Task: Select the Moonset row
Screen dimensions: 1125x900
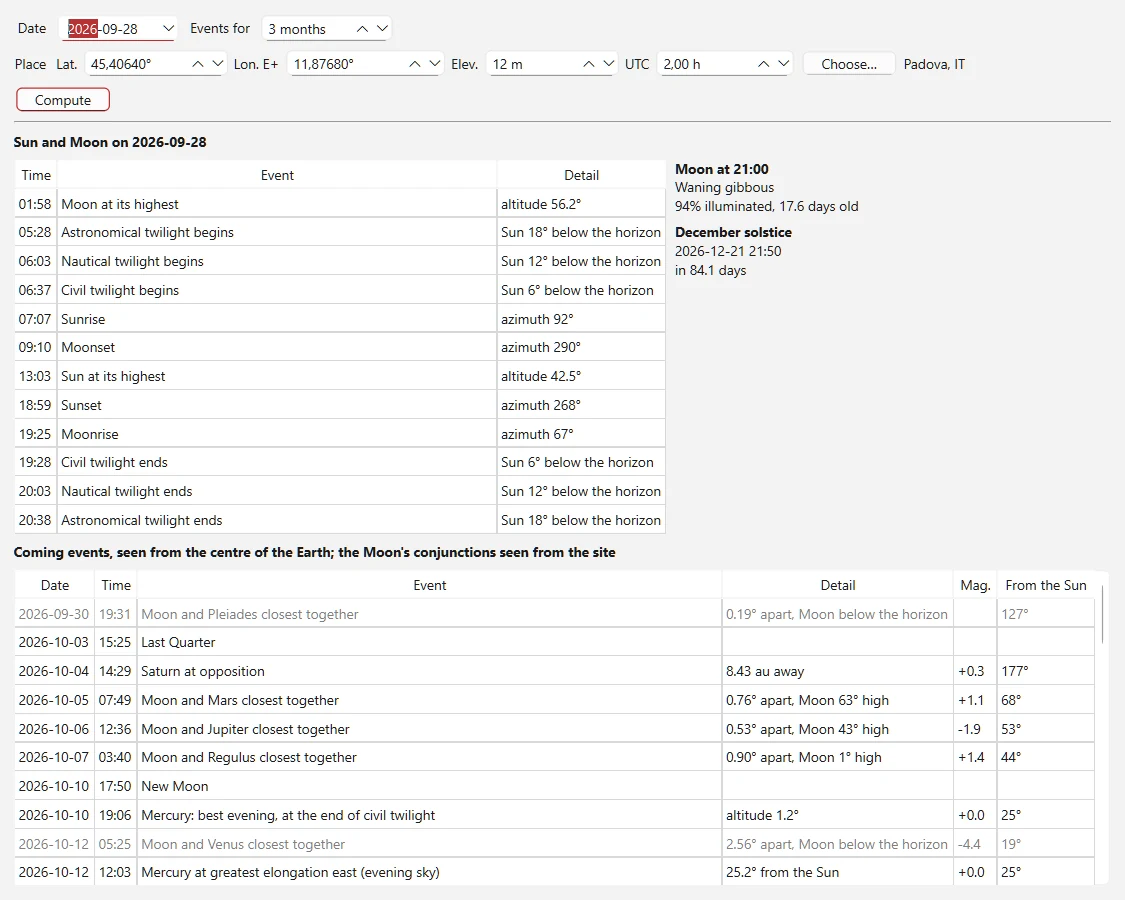Action: click(340, 347)
